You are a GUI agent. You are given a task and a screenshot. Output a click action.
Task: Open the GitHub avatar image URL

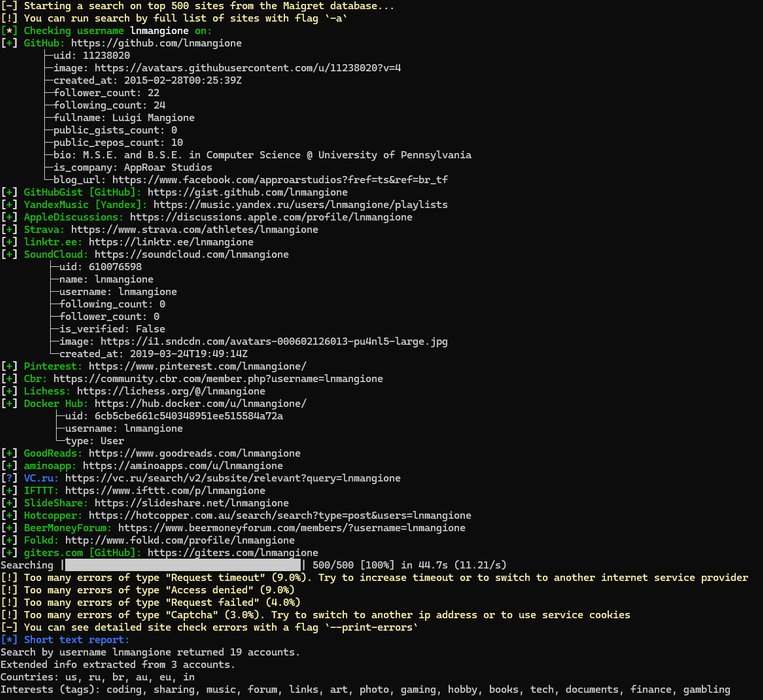[248, 68]
